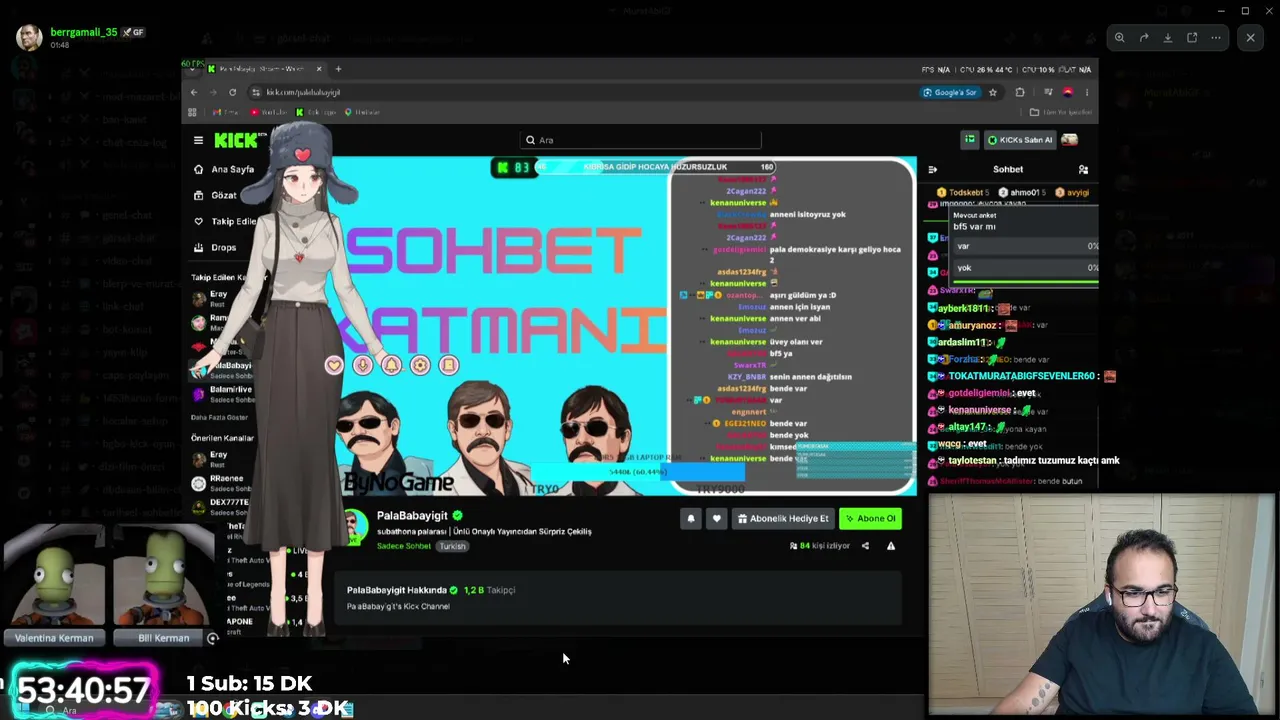Open the Chrome three-dot menu
Image resolution: width=1280 pixels, height=720 pixels.
pos(1087,92)
